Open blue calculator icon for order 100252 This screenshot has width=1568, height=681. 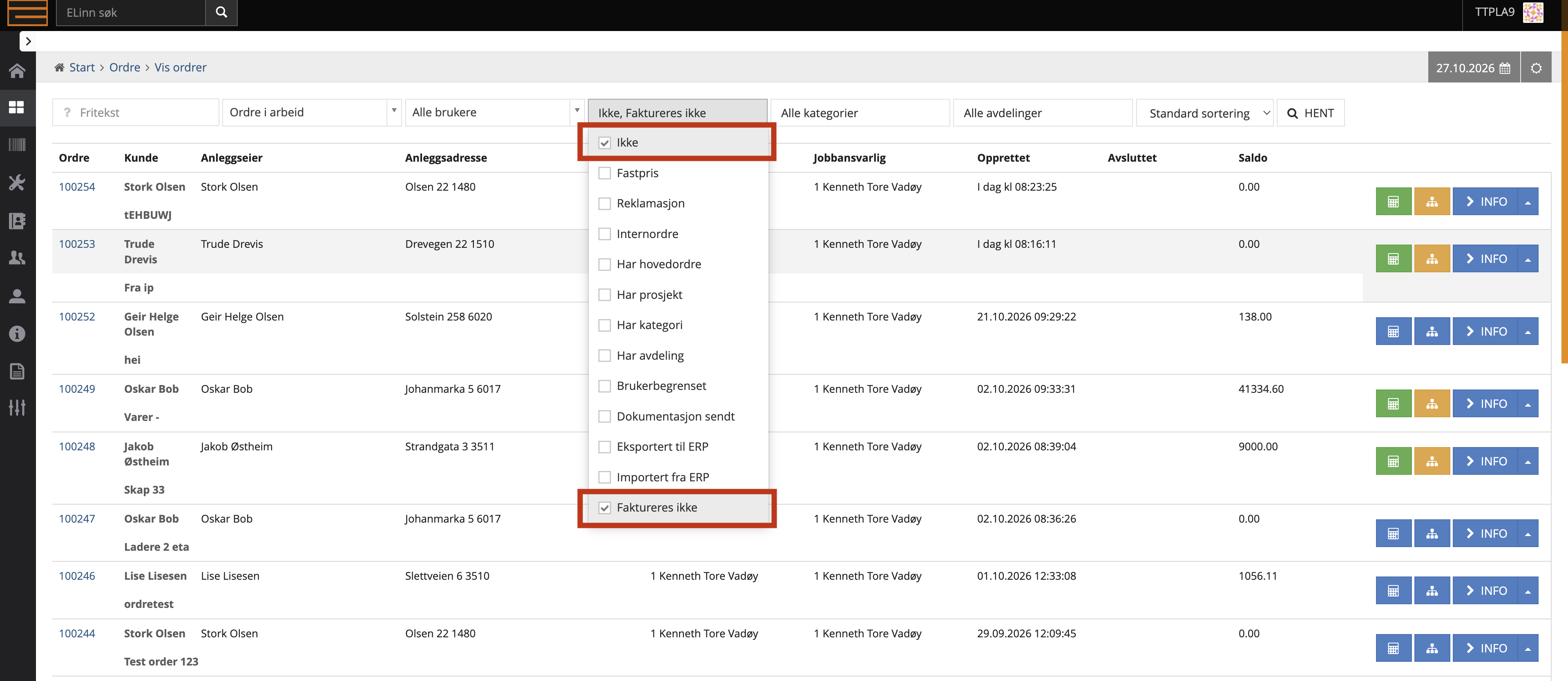[1393, 332]
